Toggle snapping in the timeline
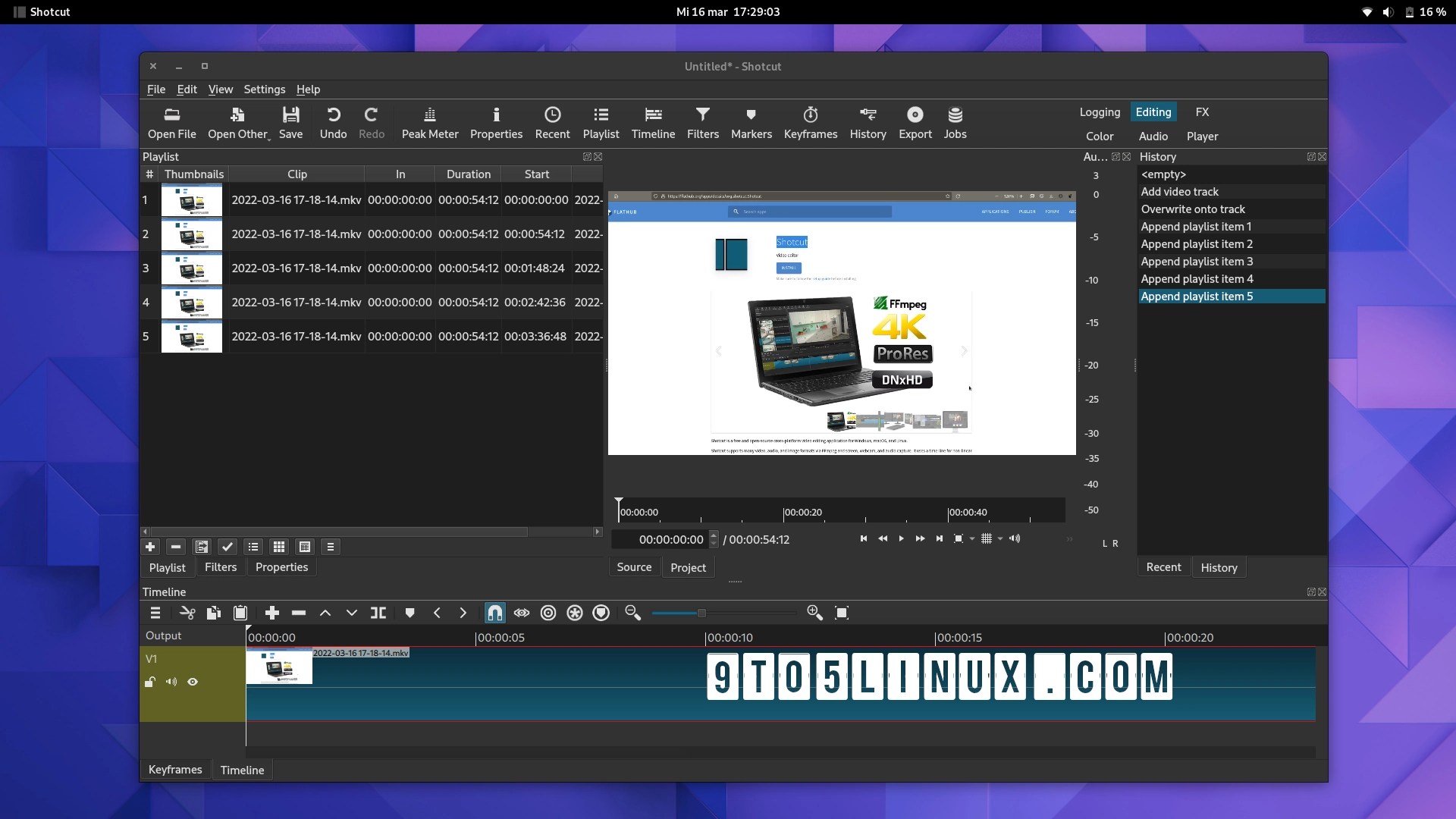 coord(495,613)
